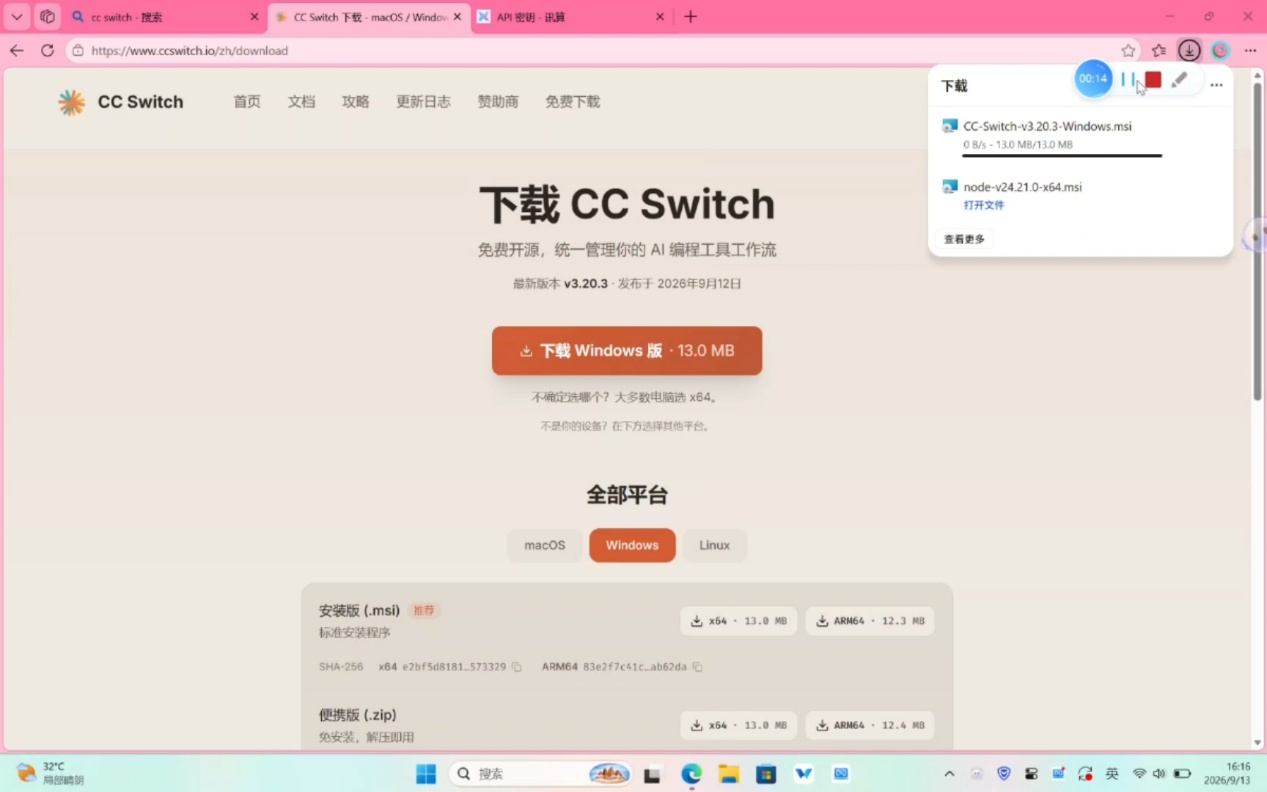Open Task View on the taskbar

[652, 774]
